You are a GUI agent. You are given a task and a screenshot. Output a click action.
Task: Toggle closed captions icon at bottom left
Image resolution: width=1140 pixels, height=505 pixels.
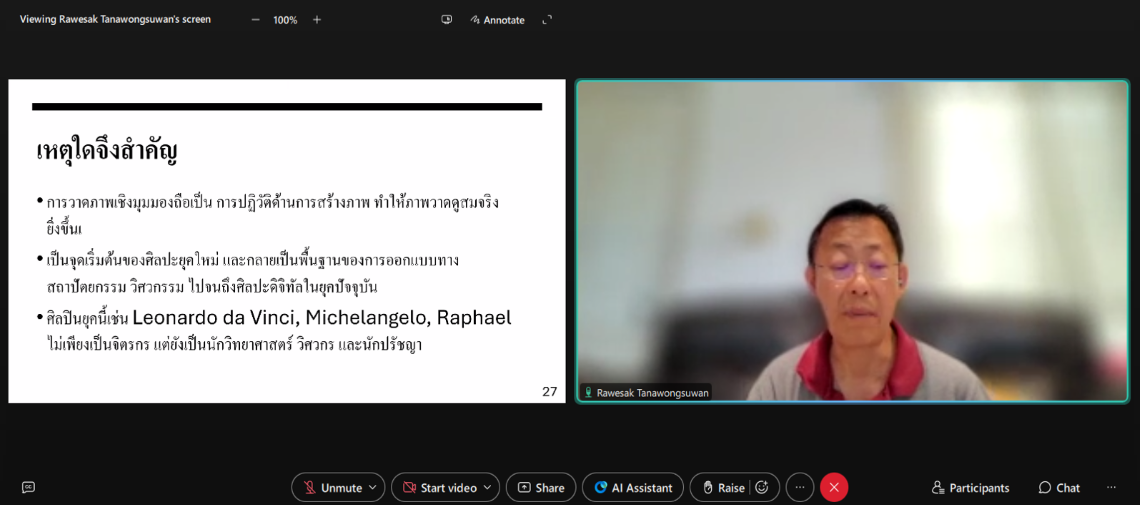(x=28, y=487)
